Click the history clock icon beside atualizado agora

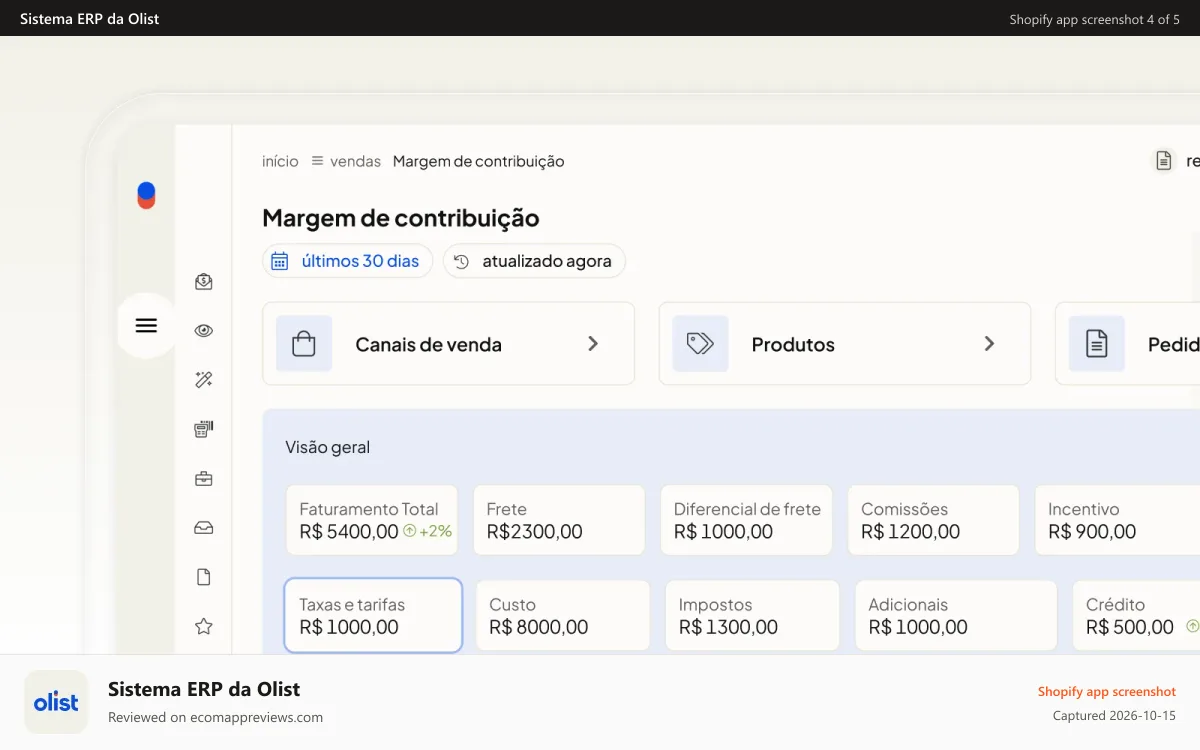coord(461,261)
